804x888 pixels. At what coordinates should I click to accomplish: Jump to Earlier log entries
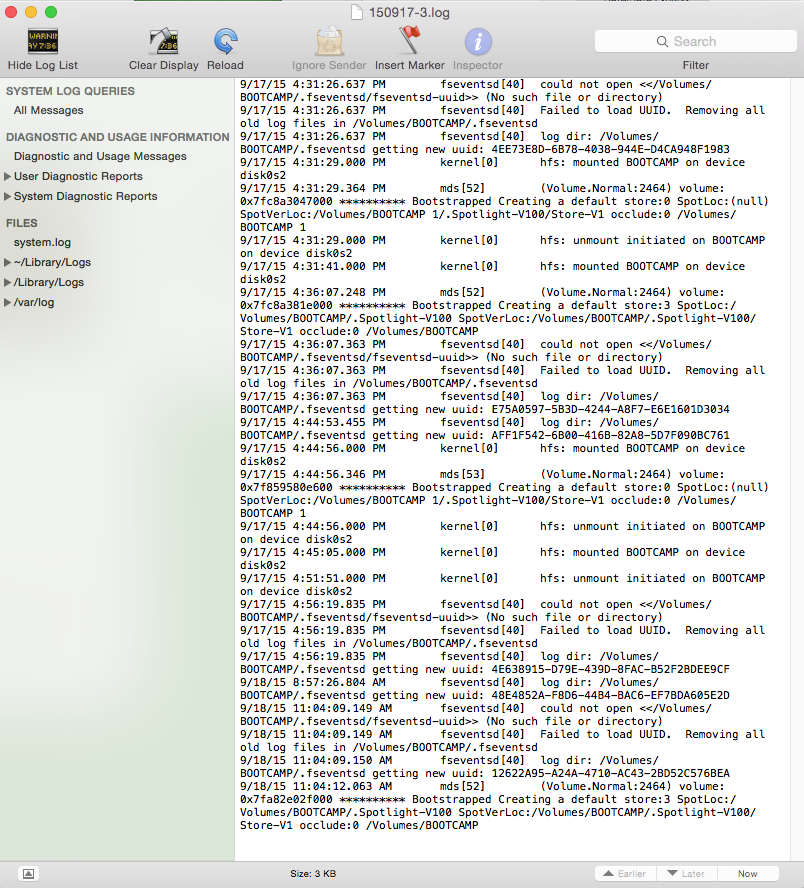625,873
